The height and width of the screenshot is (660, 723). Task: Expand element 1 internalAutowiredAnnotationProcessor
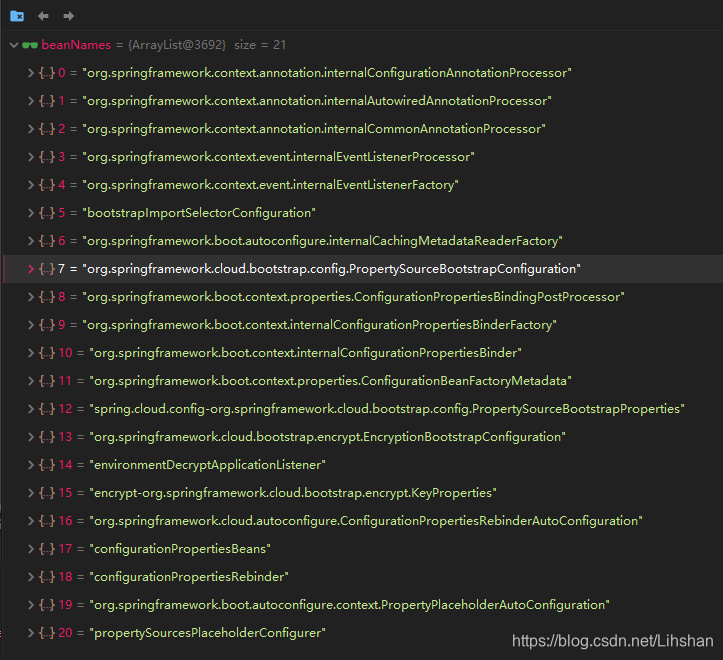tap(31, 101)
